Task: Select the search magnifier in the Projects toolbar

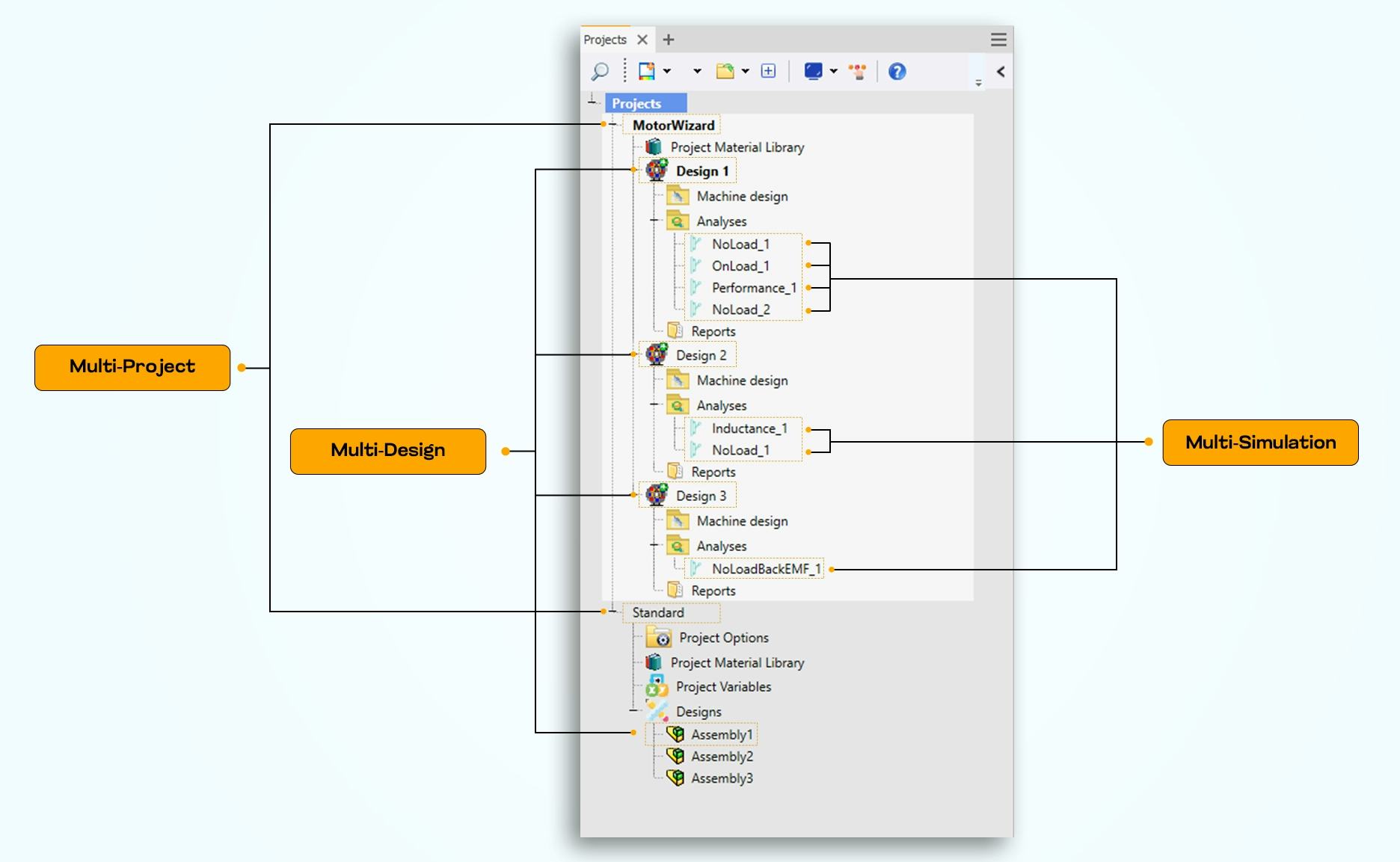Action: (x=598, y=71)
